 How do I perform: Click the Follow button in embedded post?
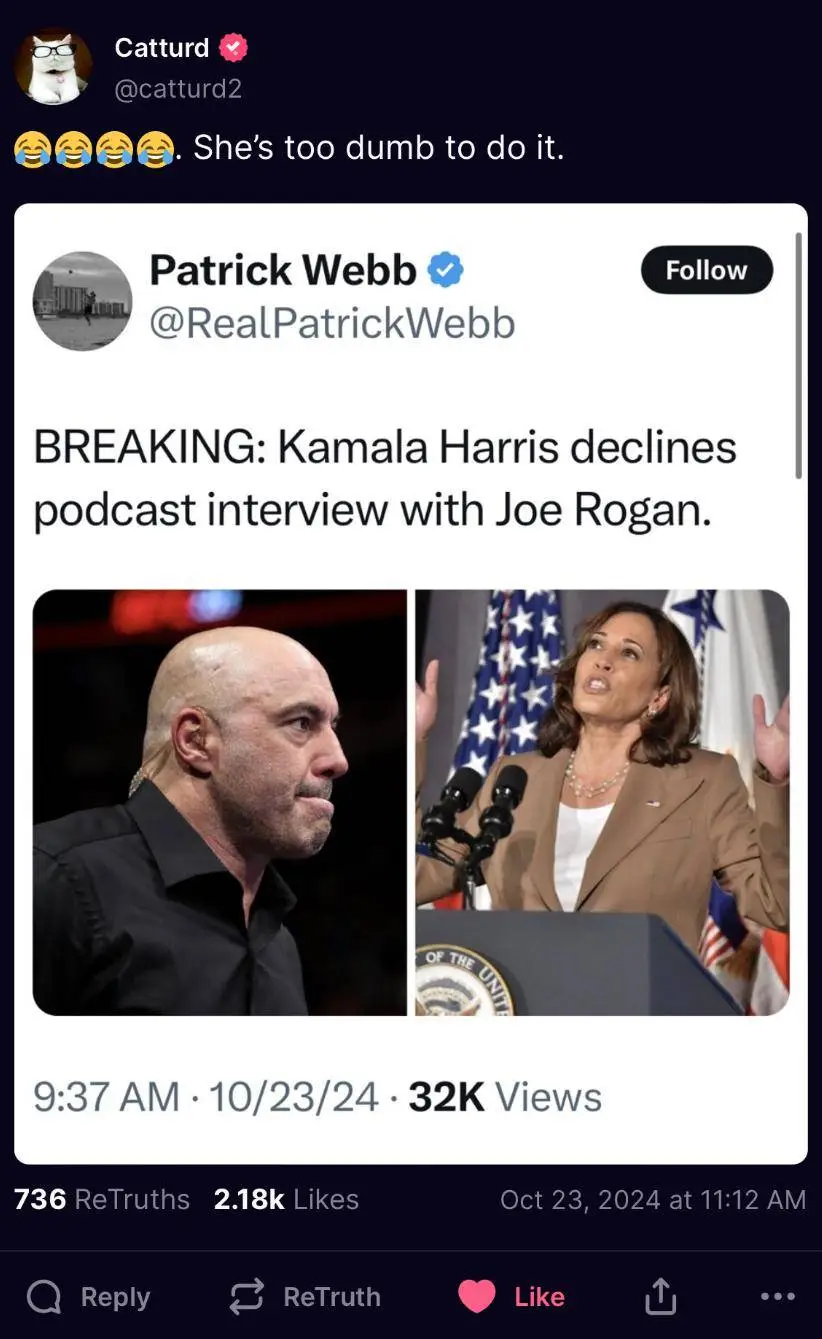click(x=707, y=270)
